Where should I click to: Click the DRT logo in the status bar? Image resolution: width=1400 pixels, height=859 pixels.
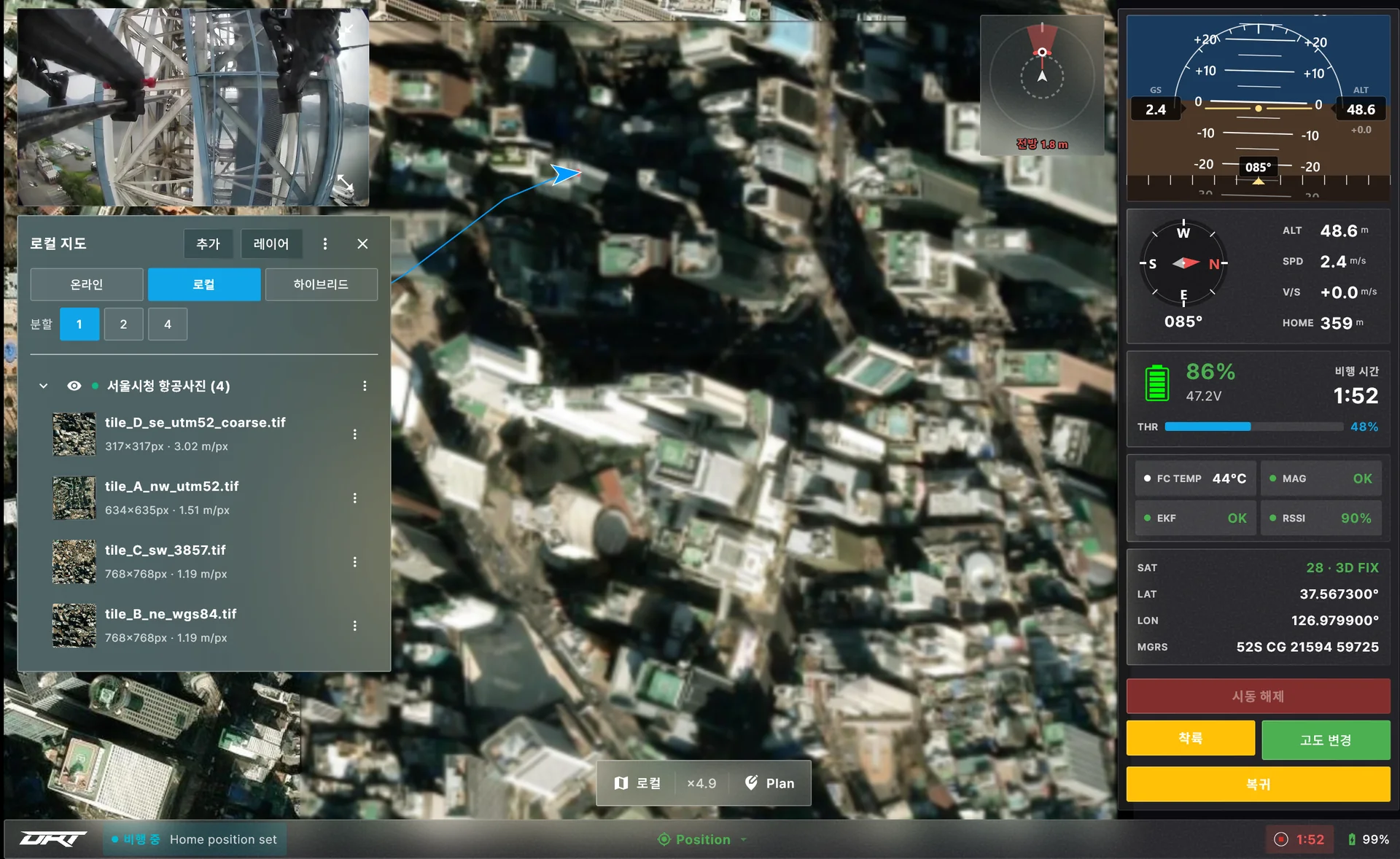52,839
